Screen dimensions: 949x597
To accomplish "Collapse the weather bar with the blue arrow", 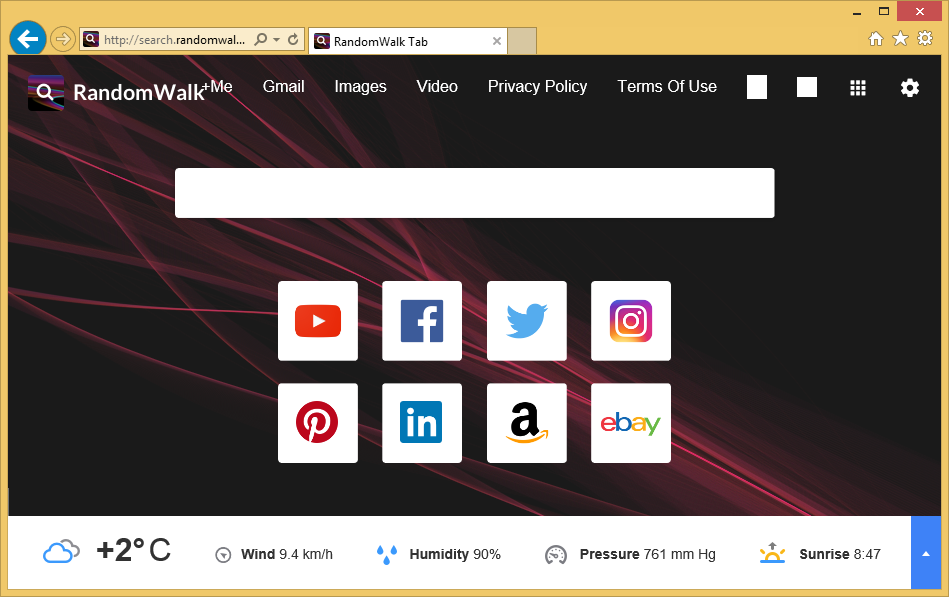I will (x=925, y=553).
